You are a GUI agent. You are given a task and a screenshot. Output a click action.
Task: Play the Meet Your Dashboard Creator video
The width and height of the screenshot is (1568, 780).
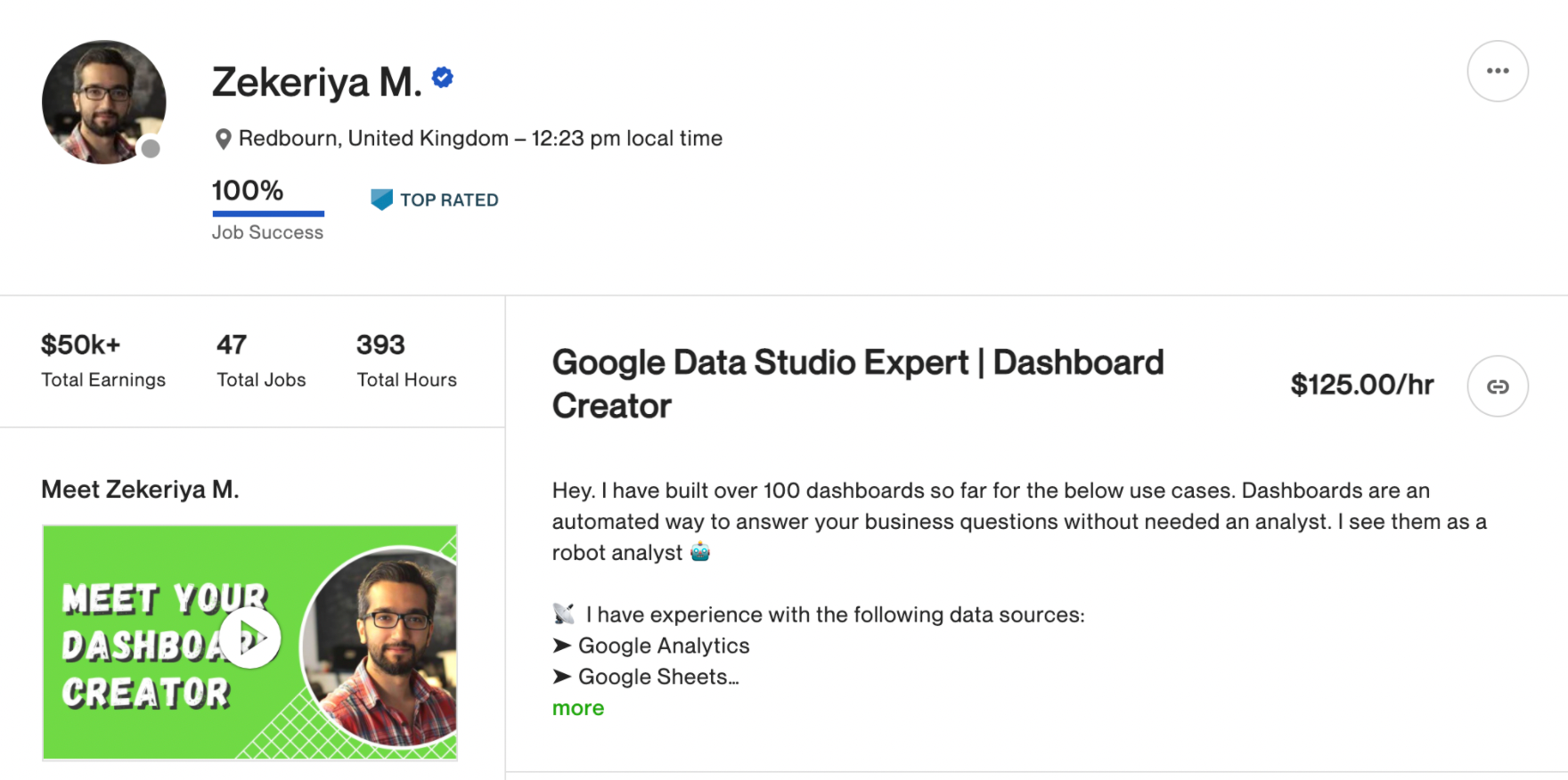pyautogui.click(x=250, y=638)
